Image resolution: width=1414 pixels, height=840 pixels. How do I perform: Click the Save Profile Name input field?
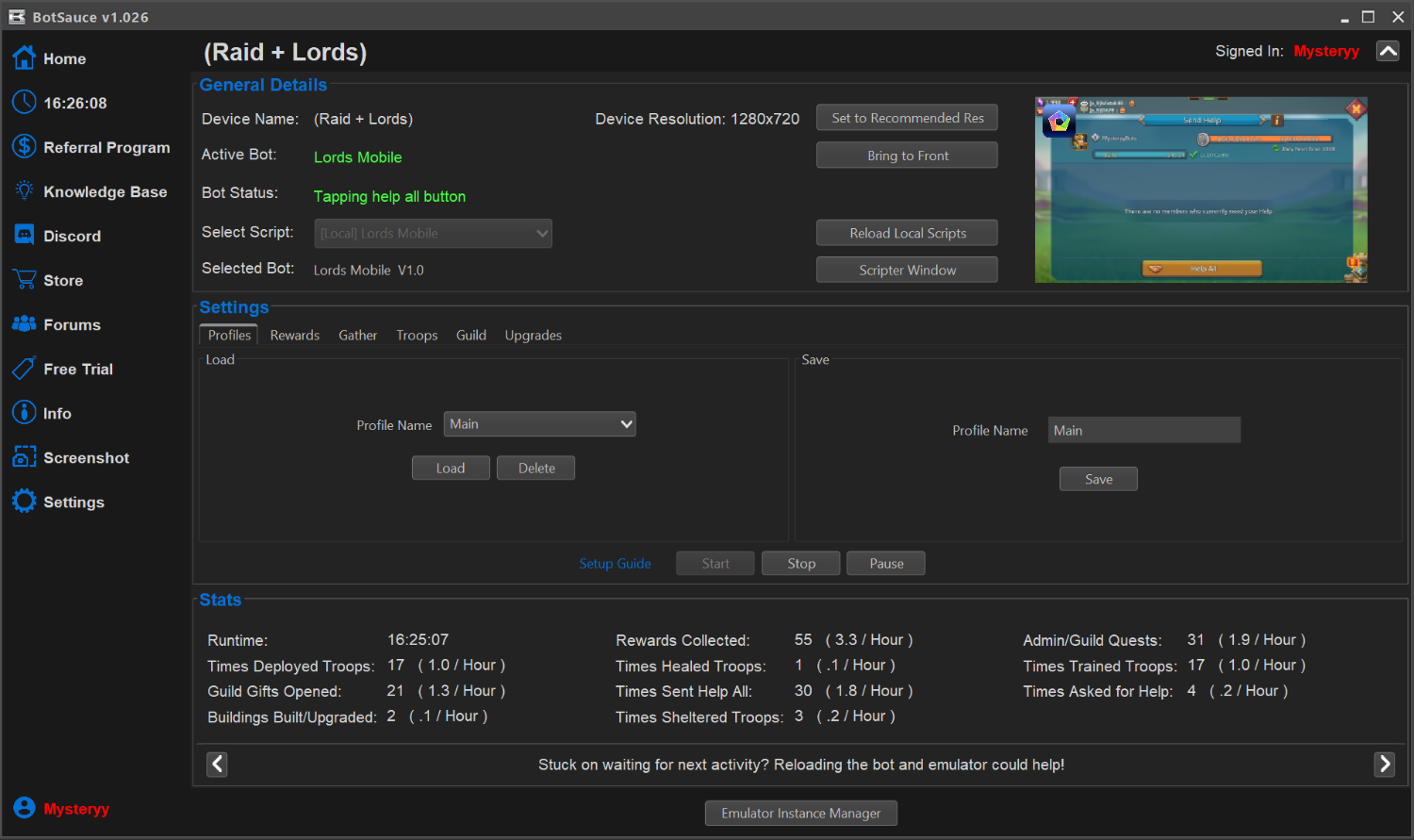click(1144, 430)
